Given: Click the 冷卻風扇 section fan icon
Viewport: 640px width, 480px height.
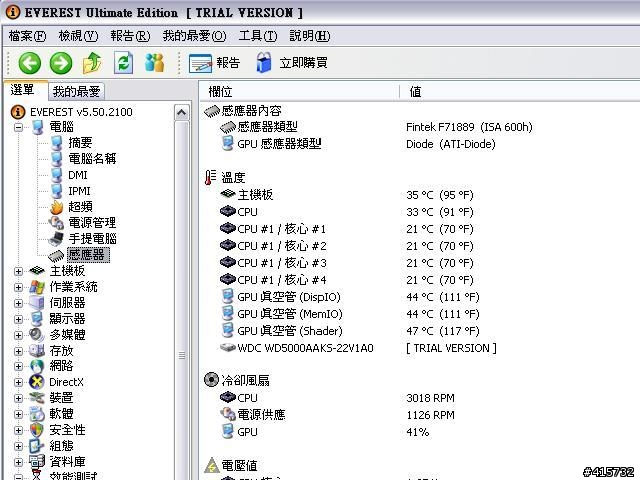Looking at the screenshot, I should [211, 380].
